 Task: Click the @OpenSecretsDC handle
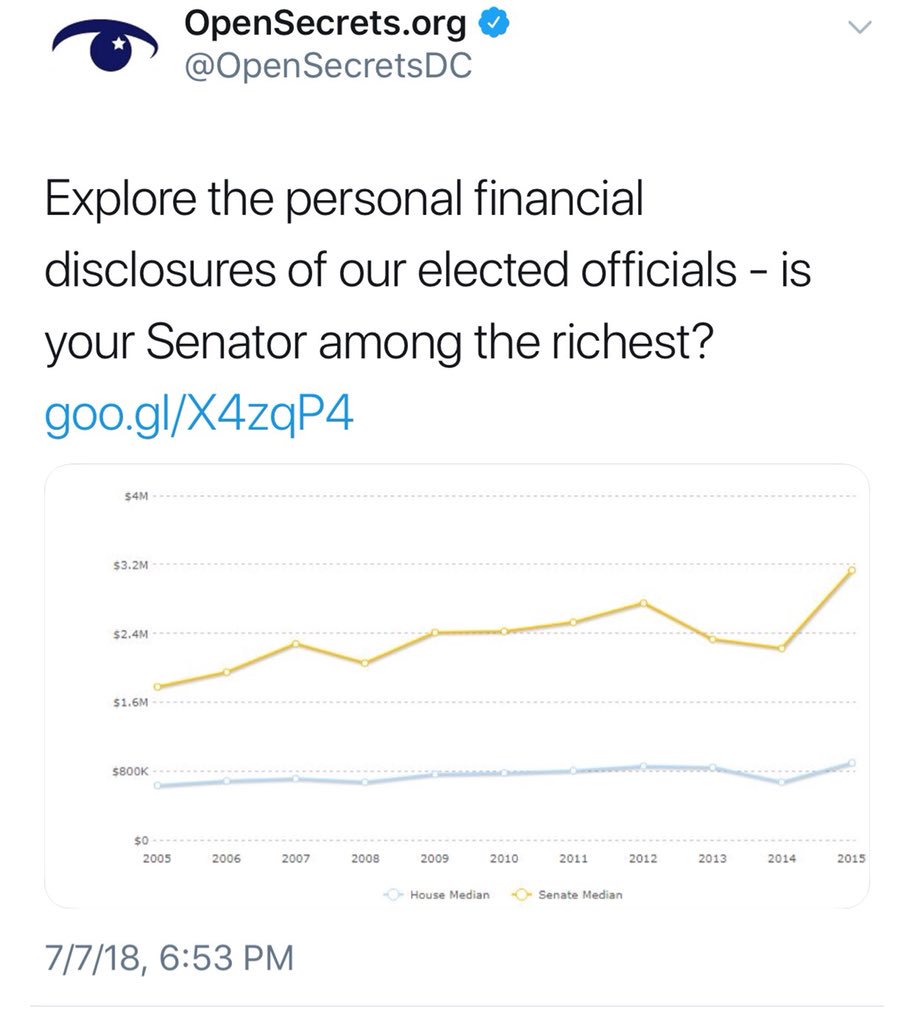tap(328, 67)
